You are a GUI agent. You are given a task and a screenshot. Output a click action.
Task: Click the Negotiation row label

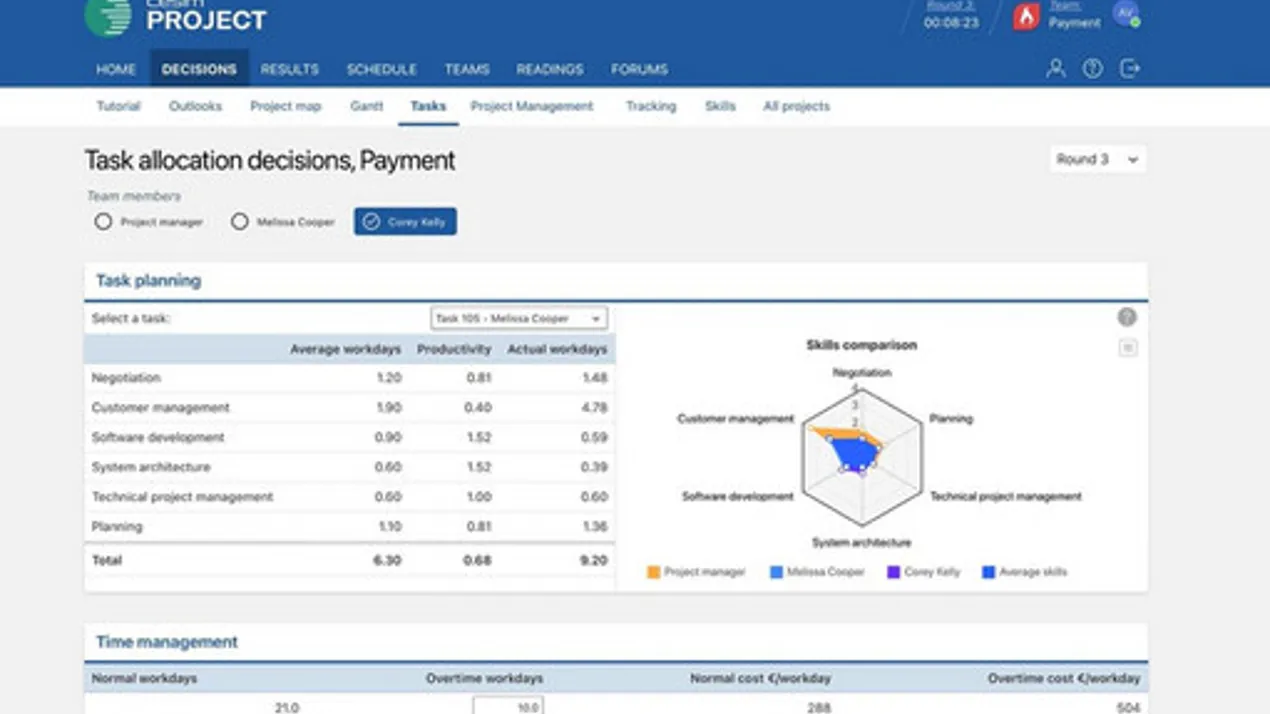pos(126,378)
